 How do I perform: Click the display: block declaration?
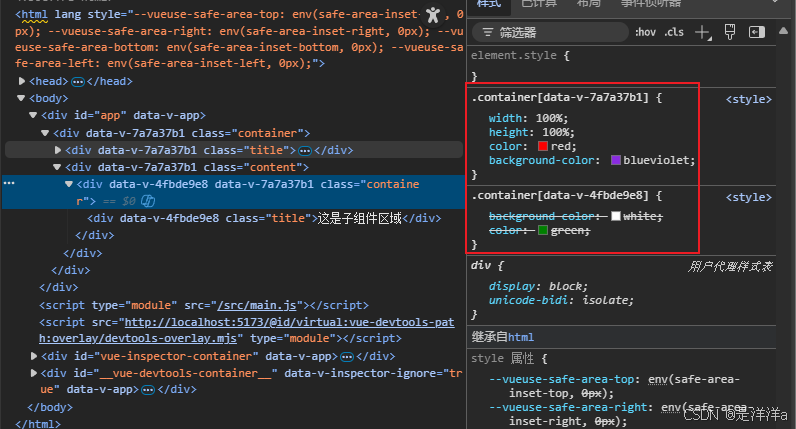538,286
